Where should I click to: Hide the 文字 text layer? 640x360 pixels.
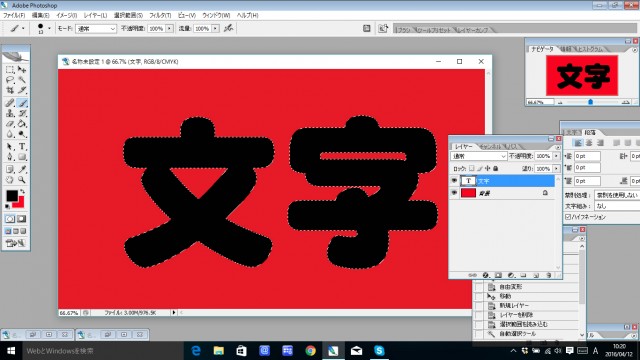tap(454, 180)
